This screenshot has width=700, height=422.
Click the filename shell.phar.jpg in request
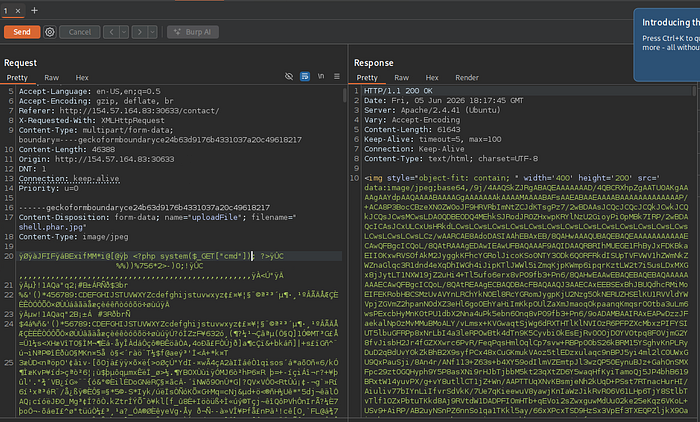pyautogui.click(x=50, y=227)
